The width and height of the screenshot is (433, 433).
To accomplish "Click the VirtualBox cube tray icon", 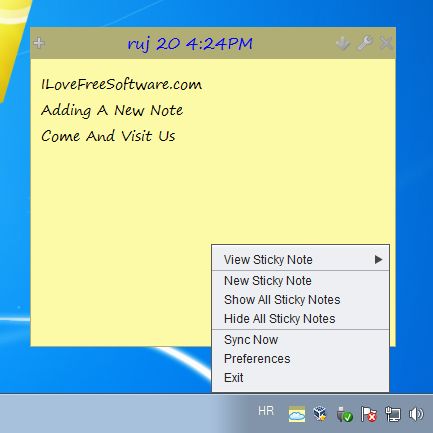I will coord(320,414).
